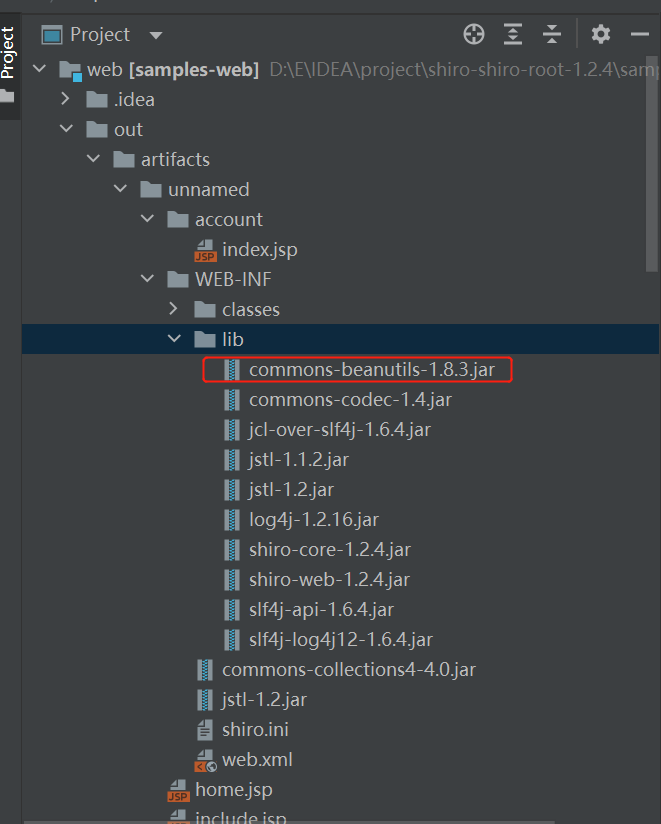Click the Collapse All toolbar icon

point(552,35)
